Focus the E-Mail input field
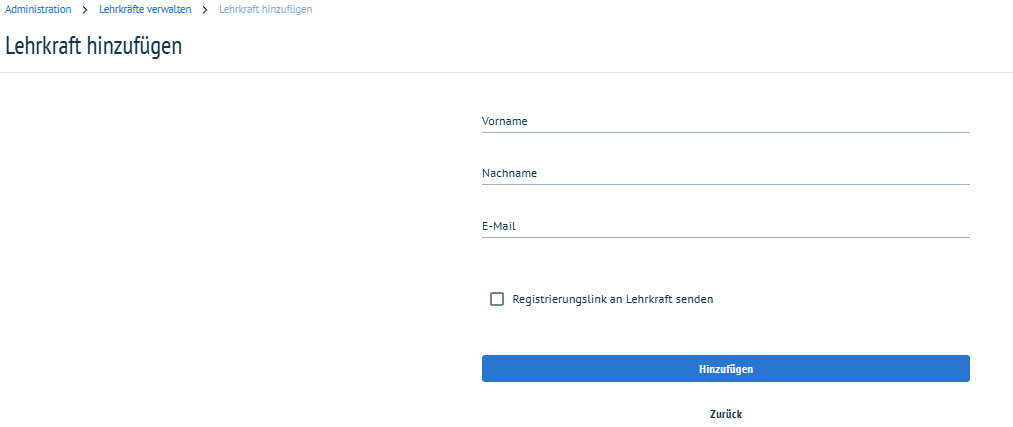This screenshot has height=427, width=1013. pyautogui.click(x=726, y=226)
